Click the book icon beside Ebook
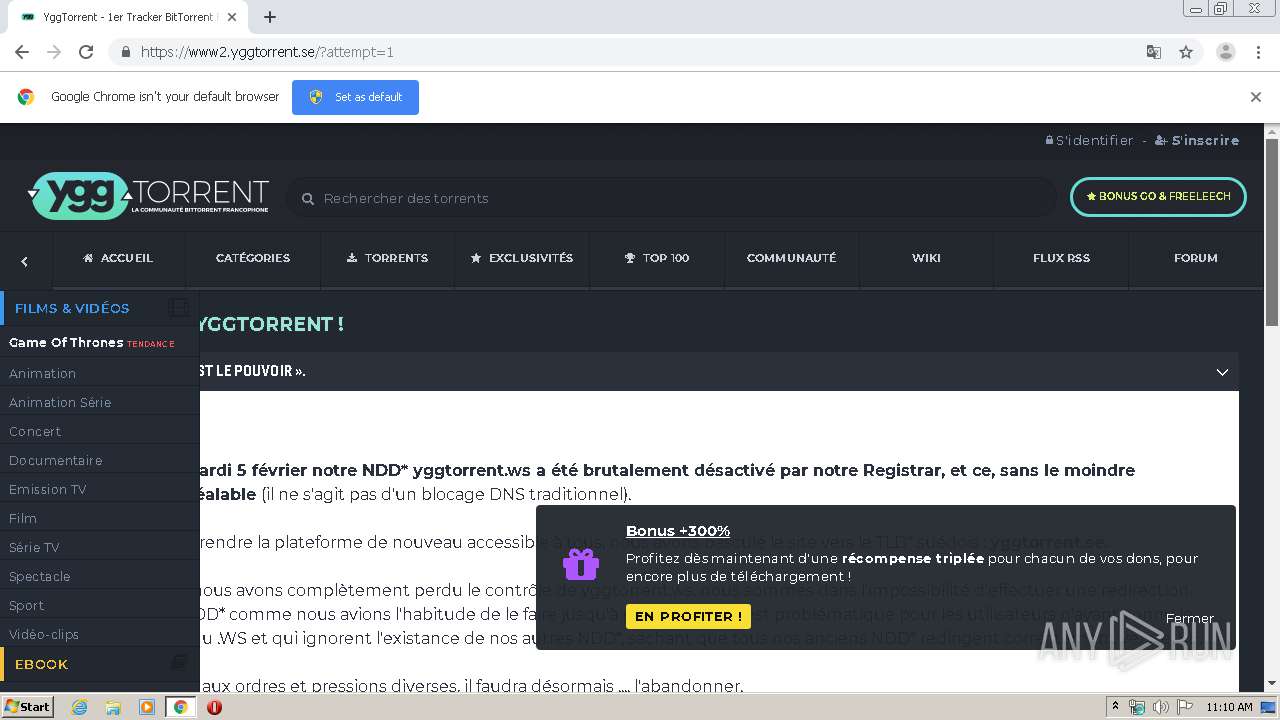This screenshot has width=1280, height=720. 179,663
